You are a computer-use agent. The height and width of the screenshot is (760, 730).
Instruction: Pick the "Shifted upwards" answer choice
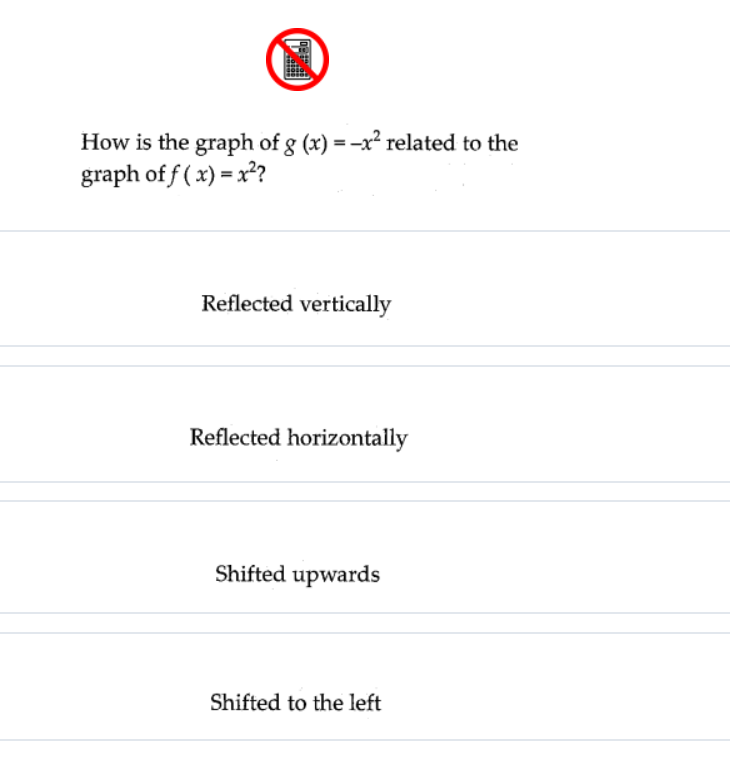[x=365, y=557]
